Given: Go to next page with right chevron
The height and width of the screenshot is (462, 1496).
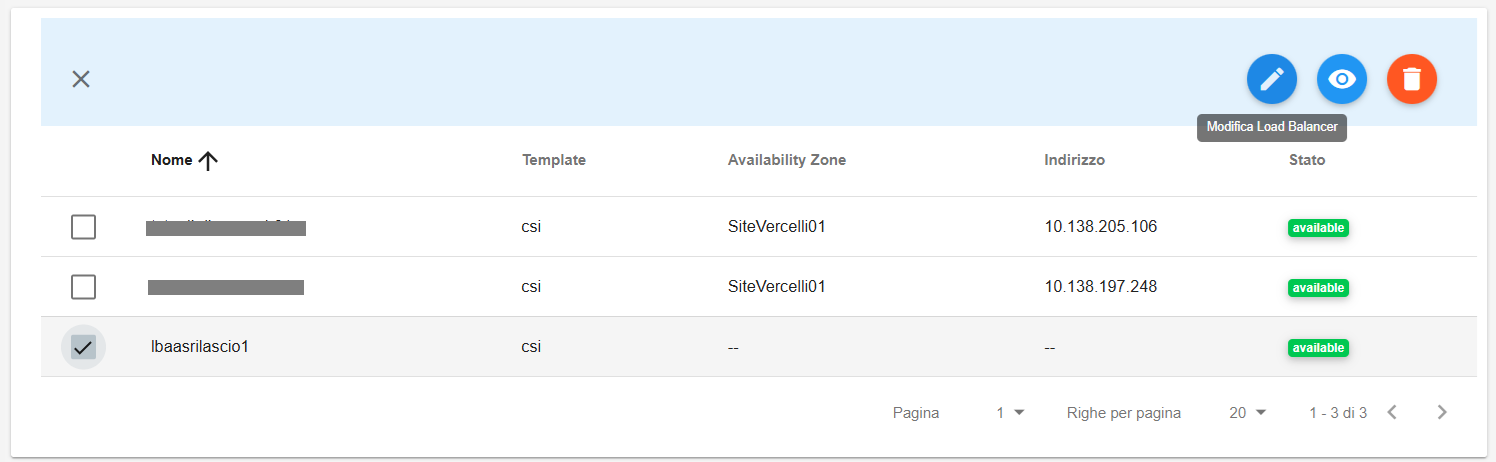Looking at the screenshot, I should (x=1441, y=412).
